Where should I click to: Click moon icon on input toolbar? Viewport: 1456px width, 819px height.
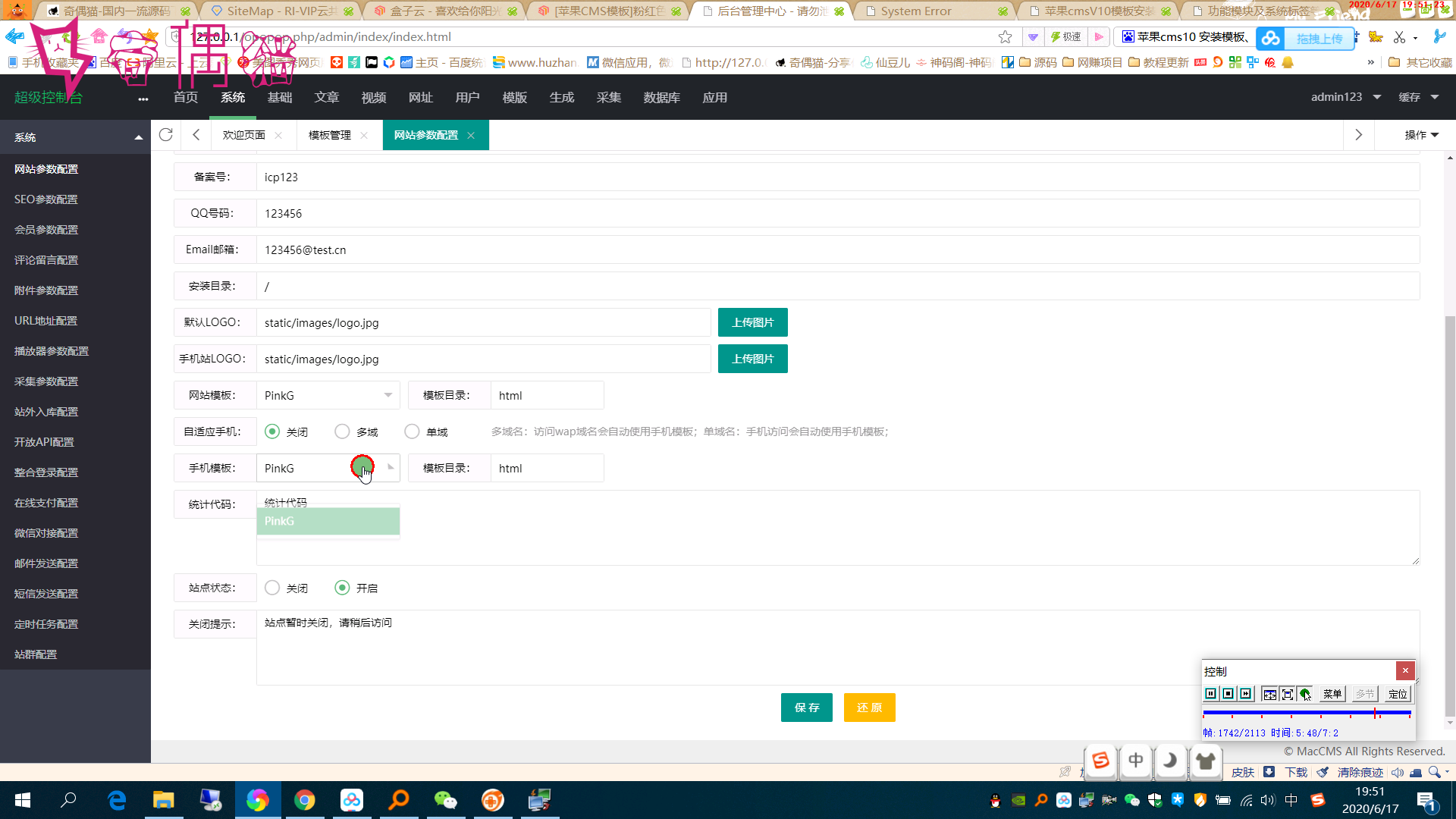pyautogui.click(x=1170, y=760)
